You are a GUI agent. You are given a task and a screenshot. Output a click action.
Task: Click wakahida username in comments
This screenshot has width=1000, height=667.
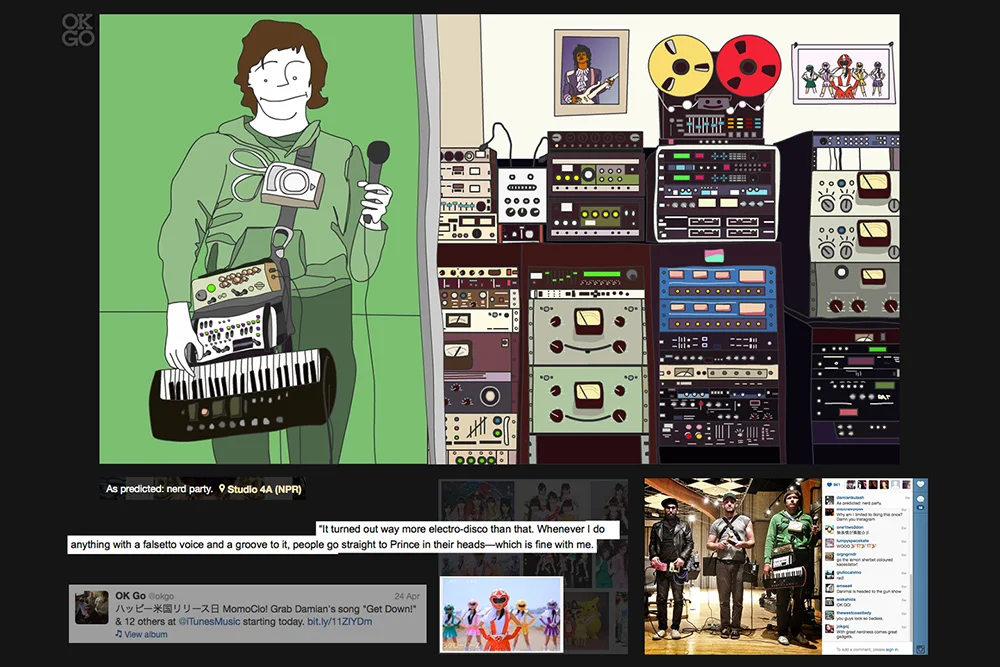pos(846,599)
